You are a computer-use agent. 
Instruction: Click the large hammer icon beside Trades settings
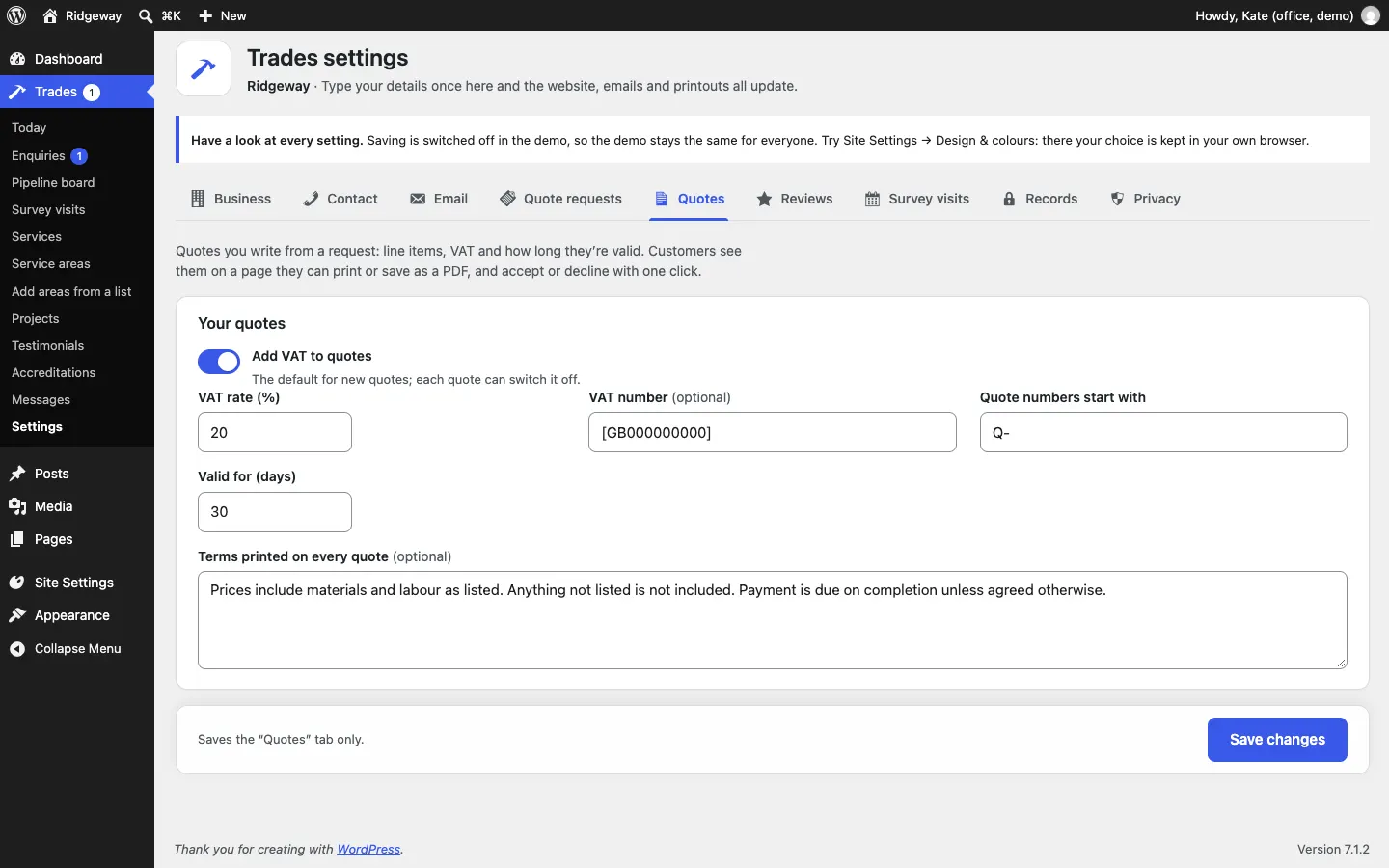204,68
